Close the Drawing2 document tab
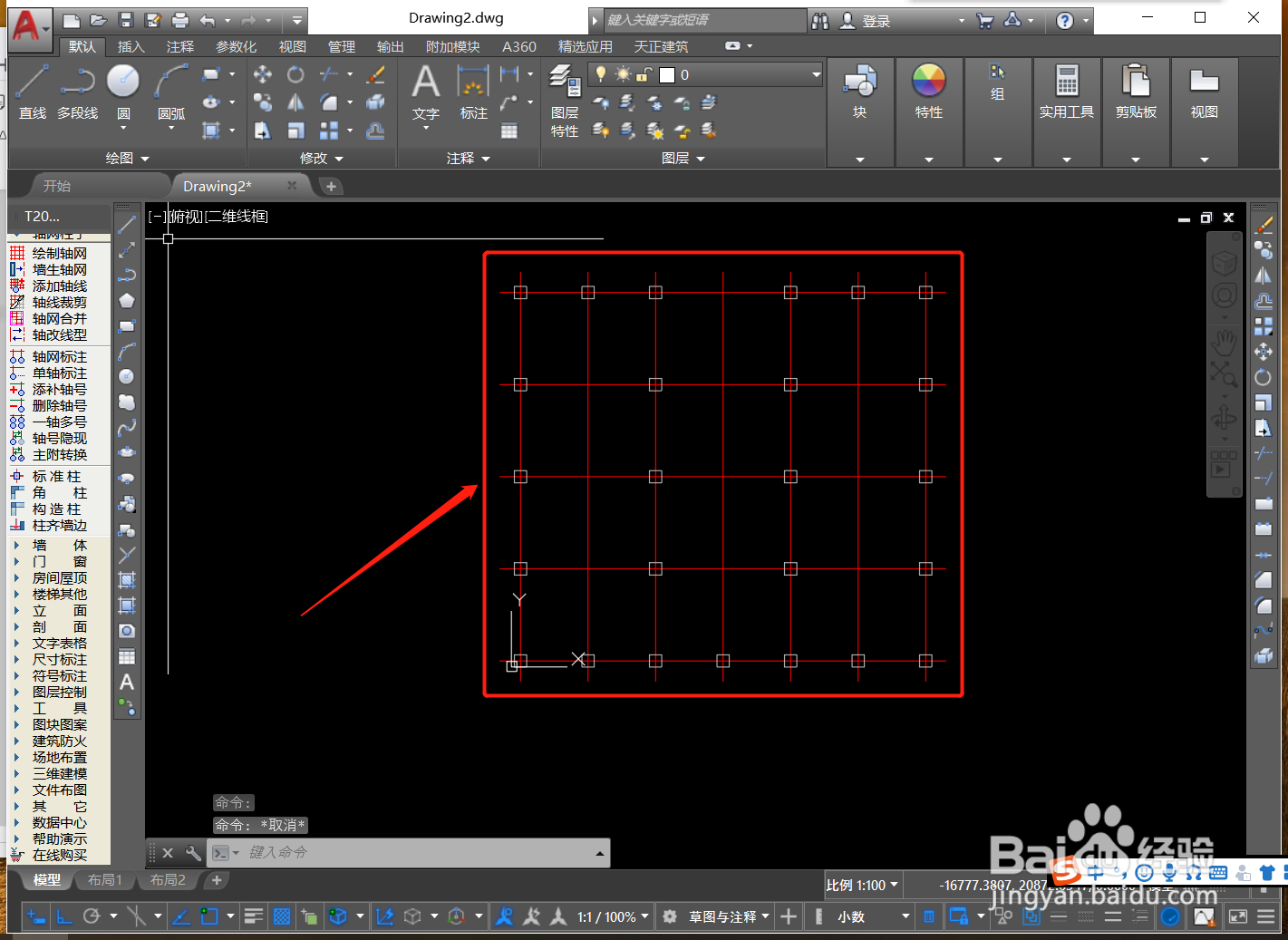This screenshot has height=940, width=1288. click(x=292, y=186)
